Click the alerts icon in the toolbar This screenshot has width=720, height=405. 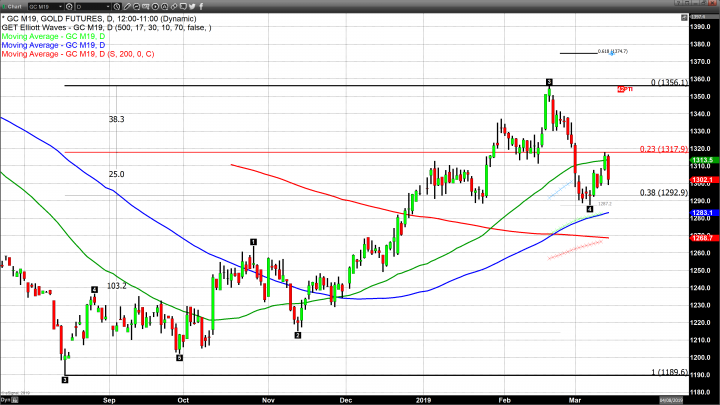click(164, 6)
